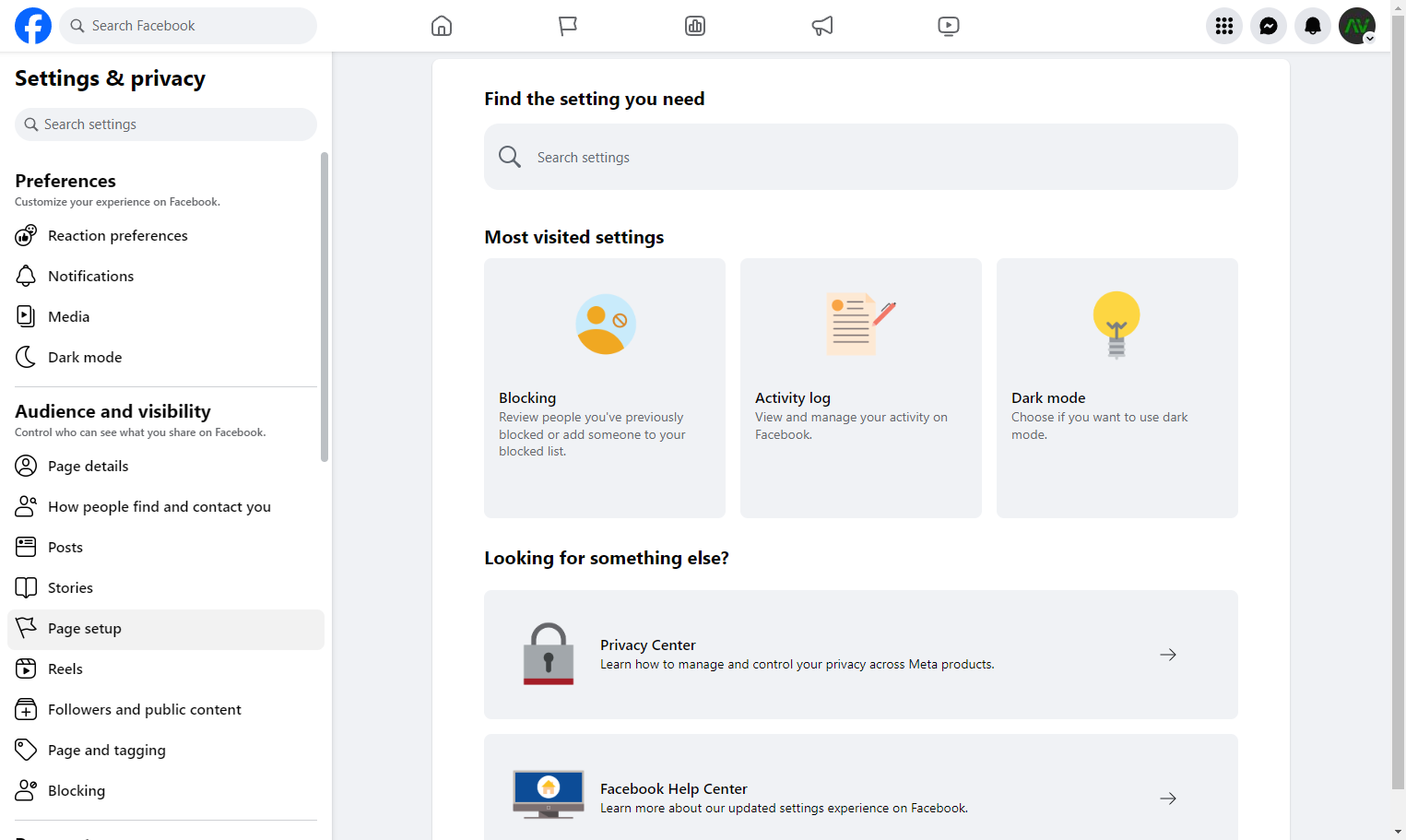The height and width of the screenshot is (840, 1406).
Task: Open How people find and contact you
Action: tap(166, 506)
